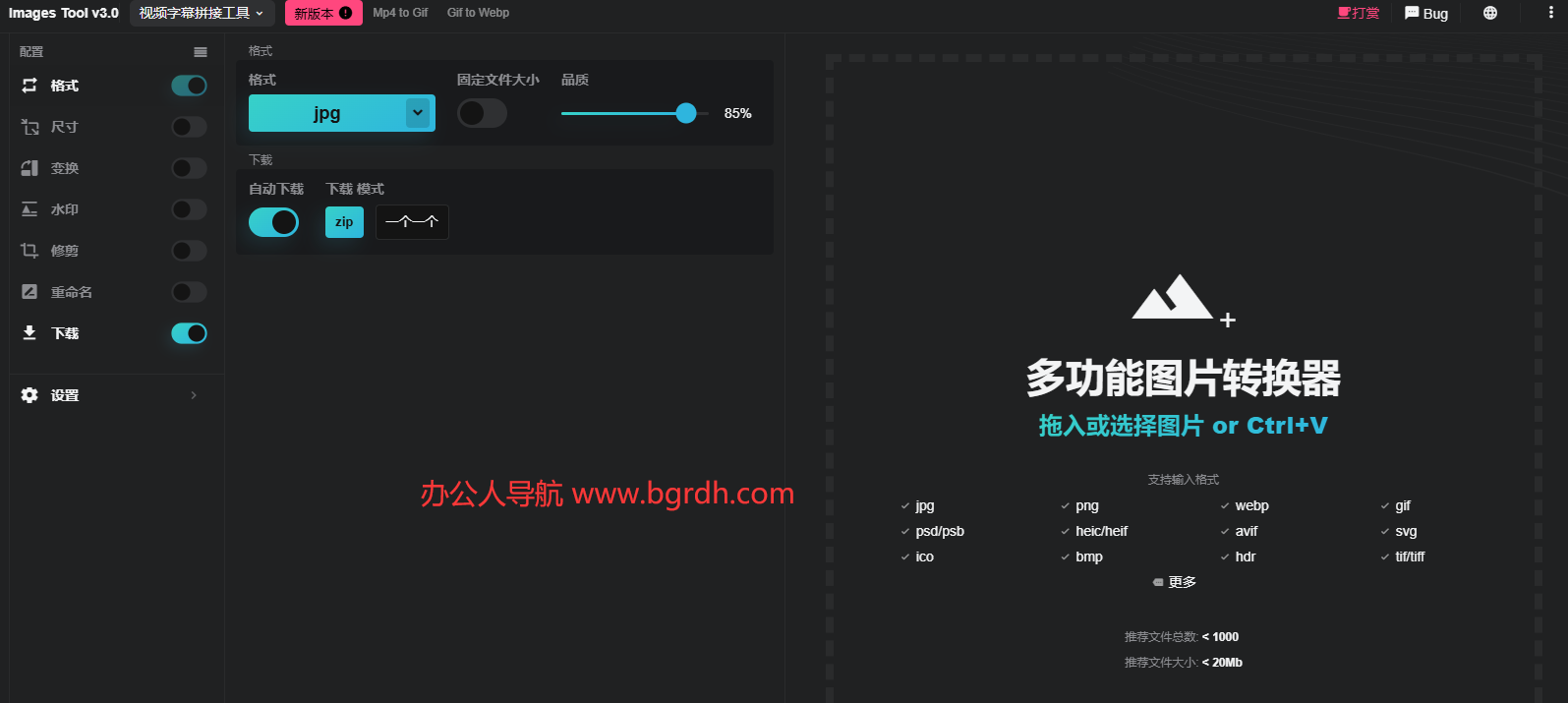Click the mountain add-image icon

coord(1183,299)
